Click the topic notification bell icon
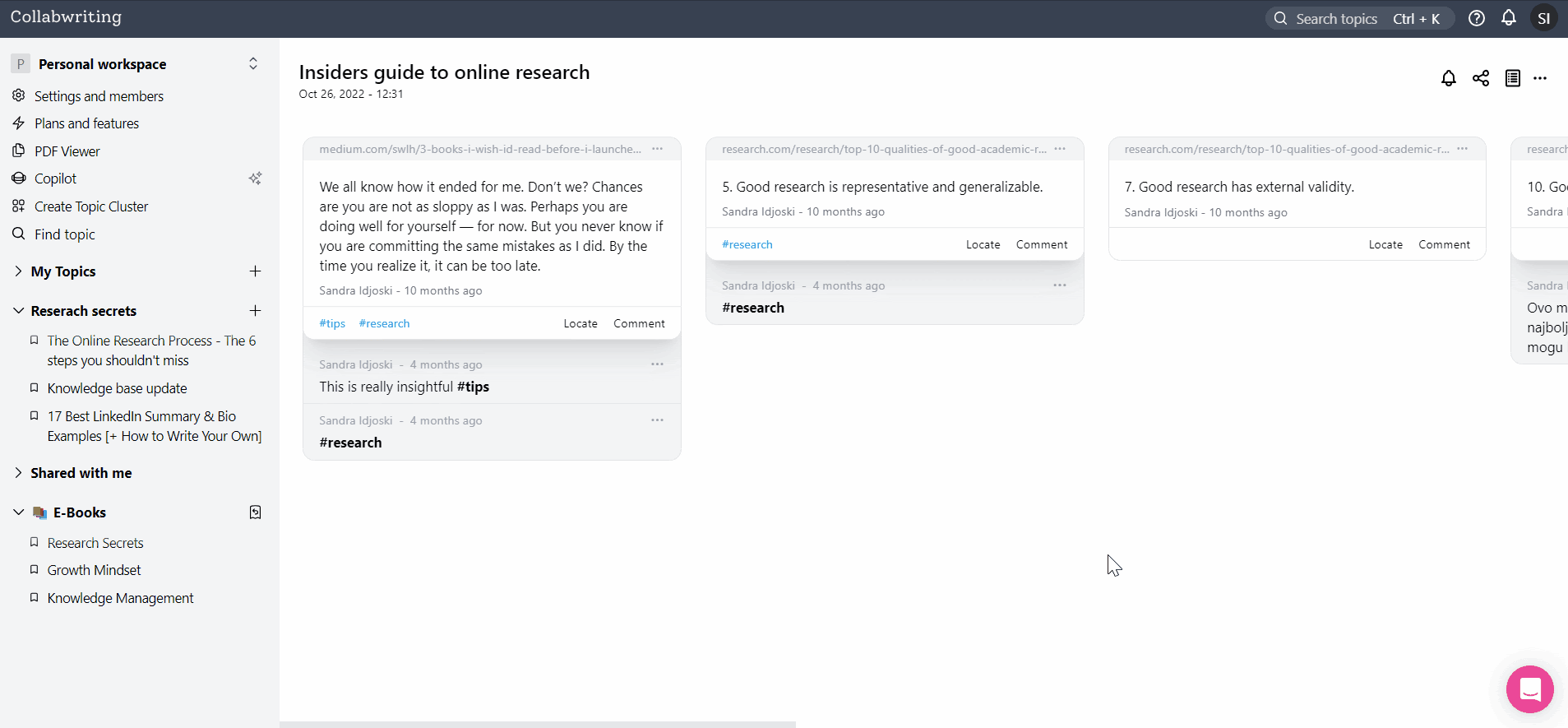1568x728 pixels. 1448,78
